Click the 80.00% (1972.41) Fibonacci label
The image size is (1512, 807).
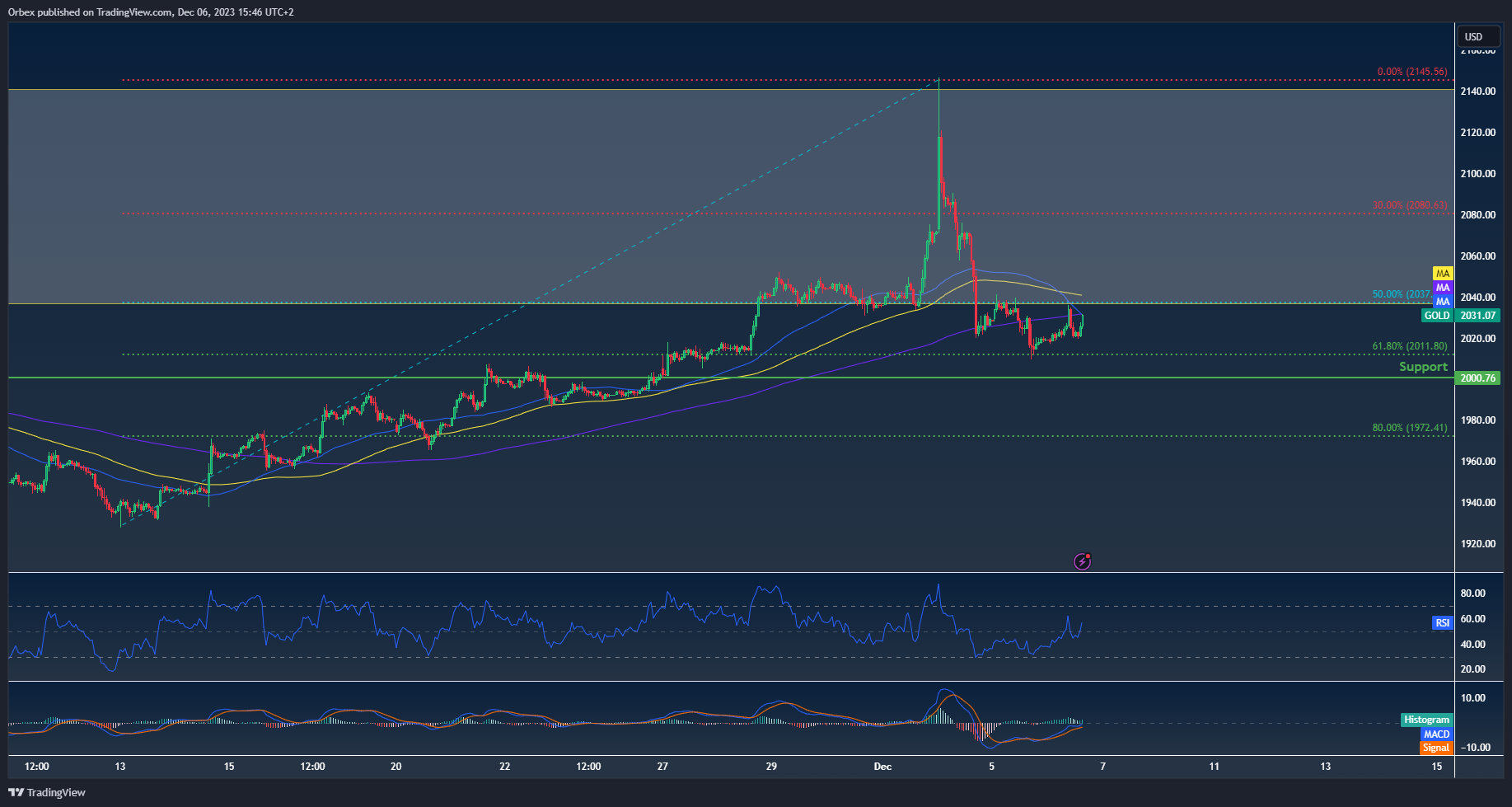coord(1409,428)
